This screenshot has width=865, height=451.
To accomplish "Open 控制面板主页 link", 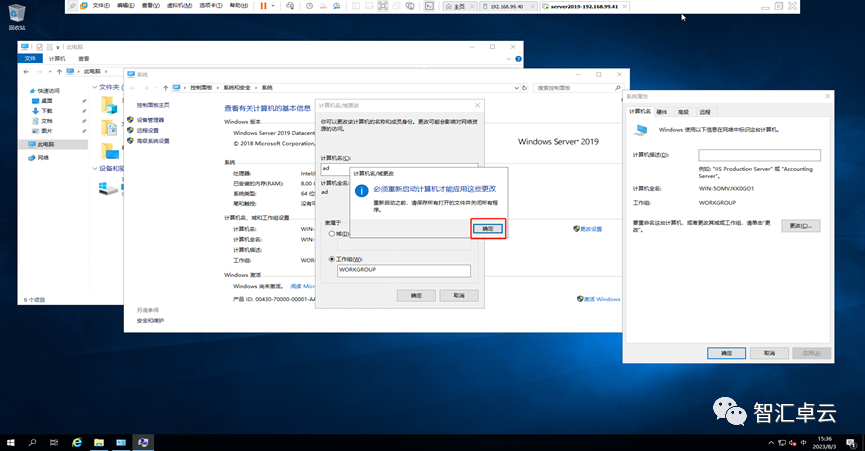I will tap(153, 105).
